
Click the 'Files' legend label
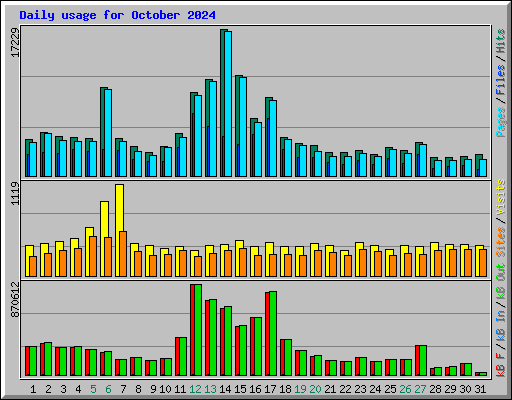pos(501,80)
